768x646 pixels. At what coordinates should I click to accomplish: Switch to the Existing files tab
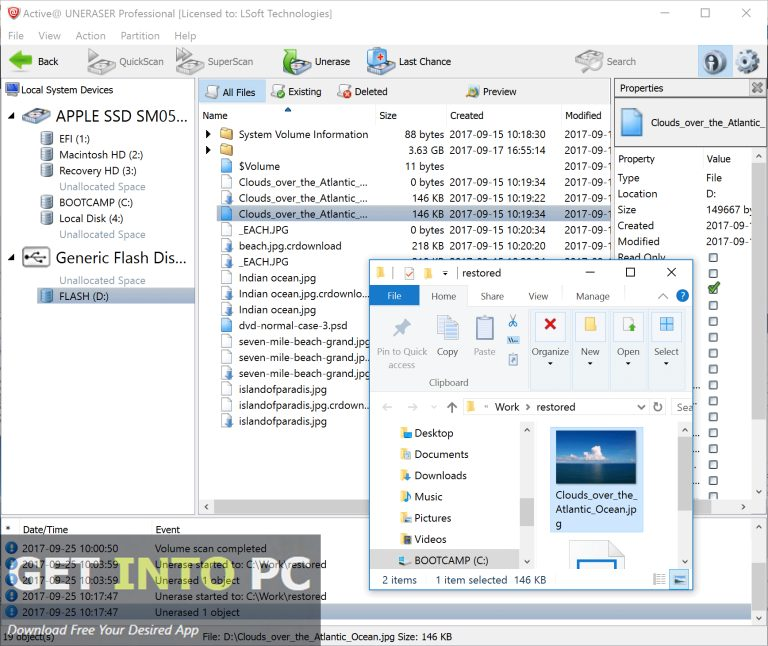point(297,92)
